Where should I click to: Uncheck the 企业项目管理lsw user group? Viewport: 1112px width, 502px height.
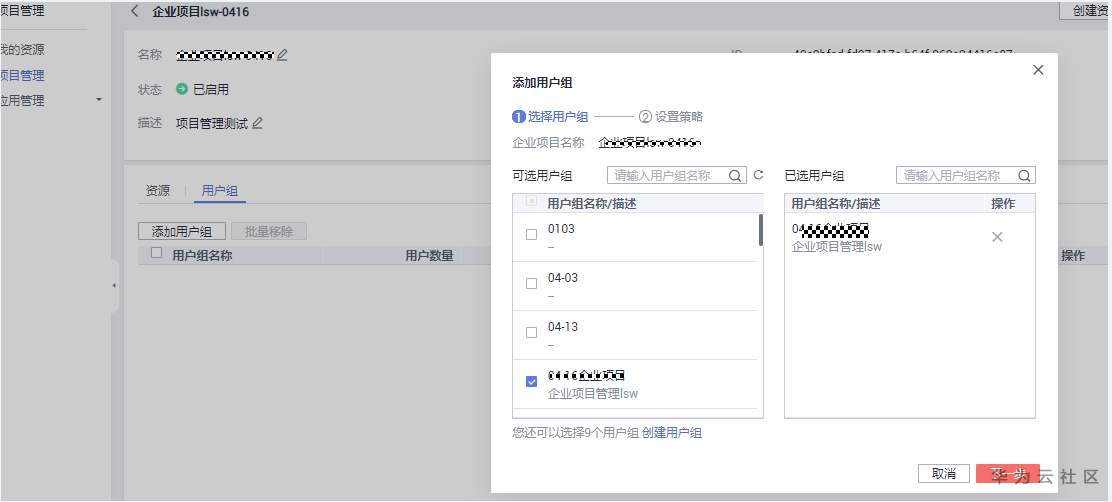point(531,381)
